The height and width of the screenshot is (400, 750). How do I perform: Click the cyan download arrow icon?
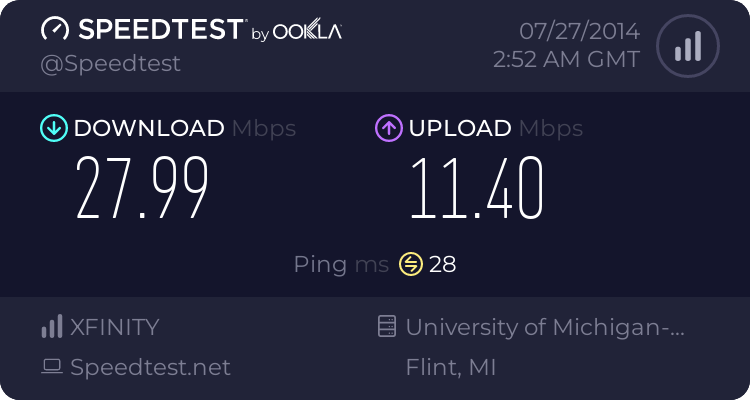[52, 128]
